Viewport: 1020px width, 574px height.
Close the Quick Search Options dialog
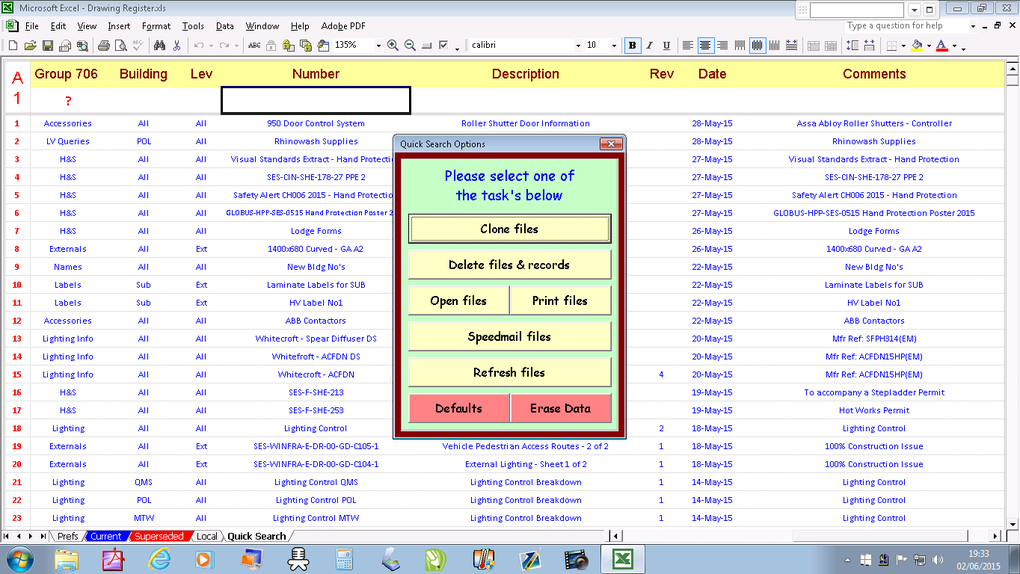[x=611, y=144]
